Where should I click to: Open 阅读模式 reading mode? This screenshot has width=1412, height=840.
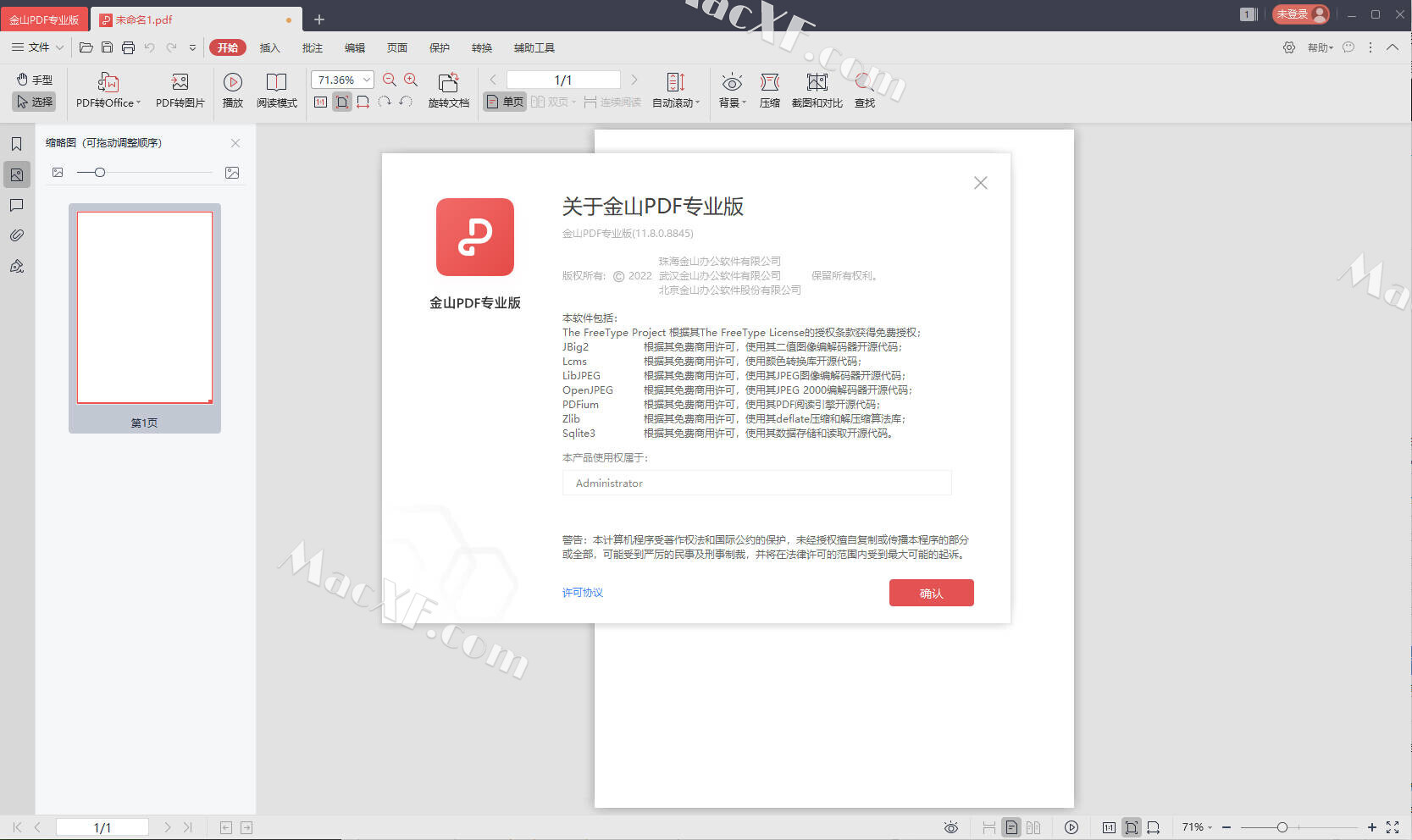point(277,91)
